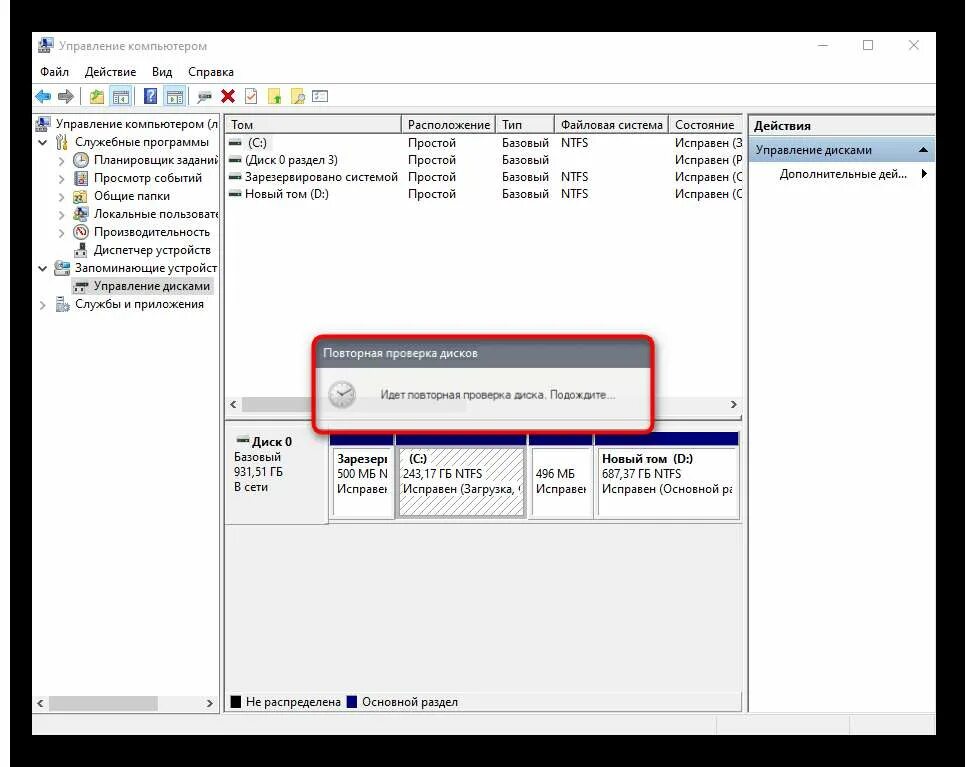Sort by the Состояние column header

click(x=705, y=125)
